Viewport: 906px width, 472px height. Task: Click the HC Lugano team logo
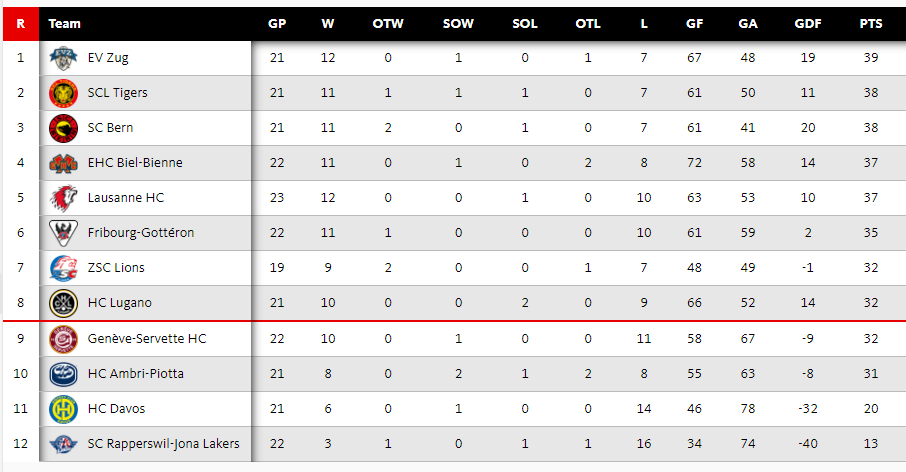point(63,303)
